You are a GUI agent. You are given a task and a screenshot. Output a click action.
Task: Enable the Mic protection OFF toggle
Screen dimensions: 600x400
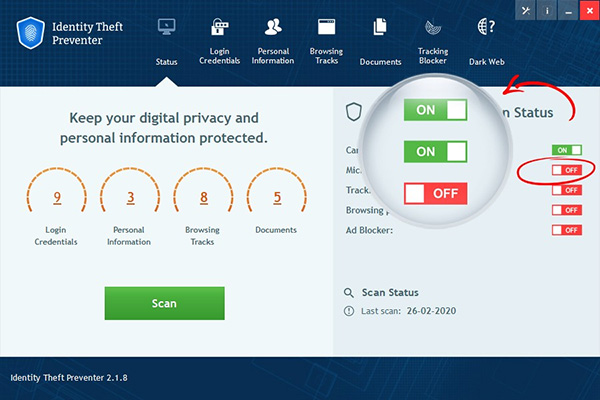pyautogui.click(x=567, y=170)
